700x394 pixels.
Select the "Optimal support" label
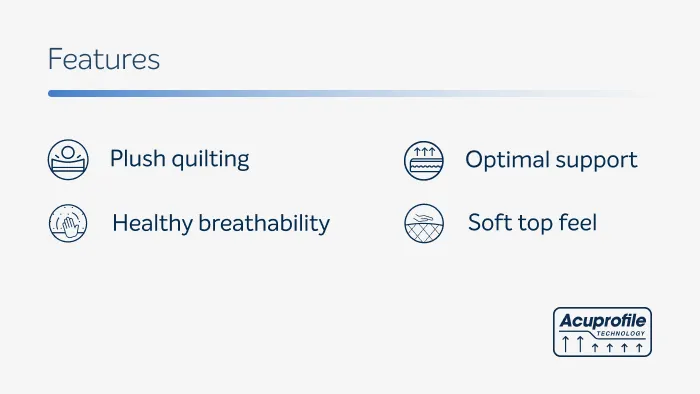click(x=551, y=160)
